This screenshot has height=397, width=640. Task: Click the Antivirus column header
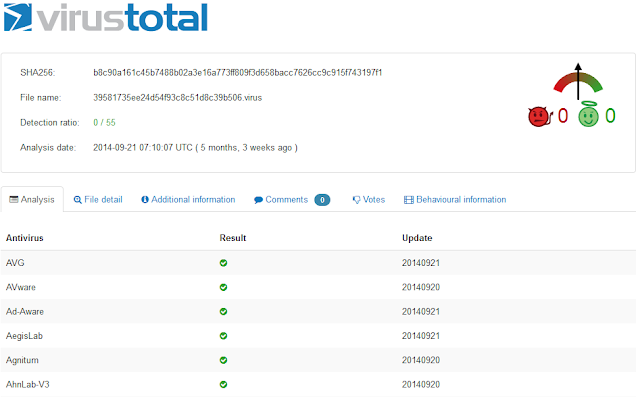(x=24, y=238)
